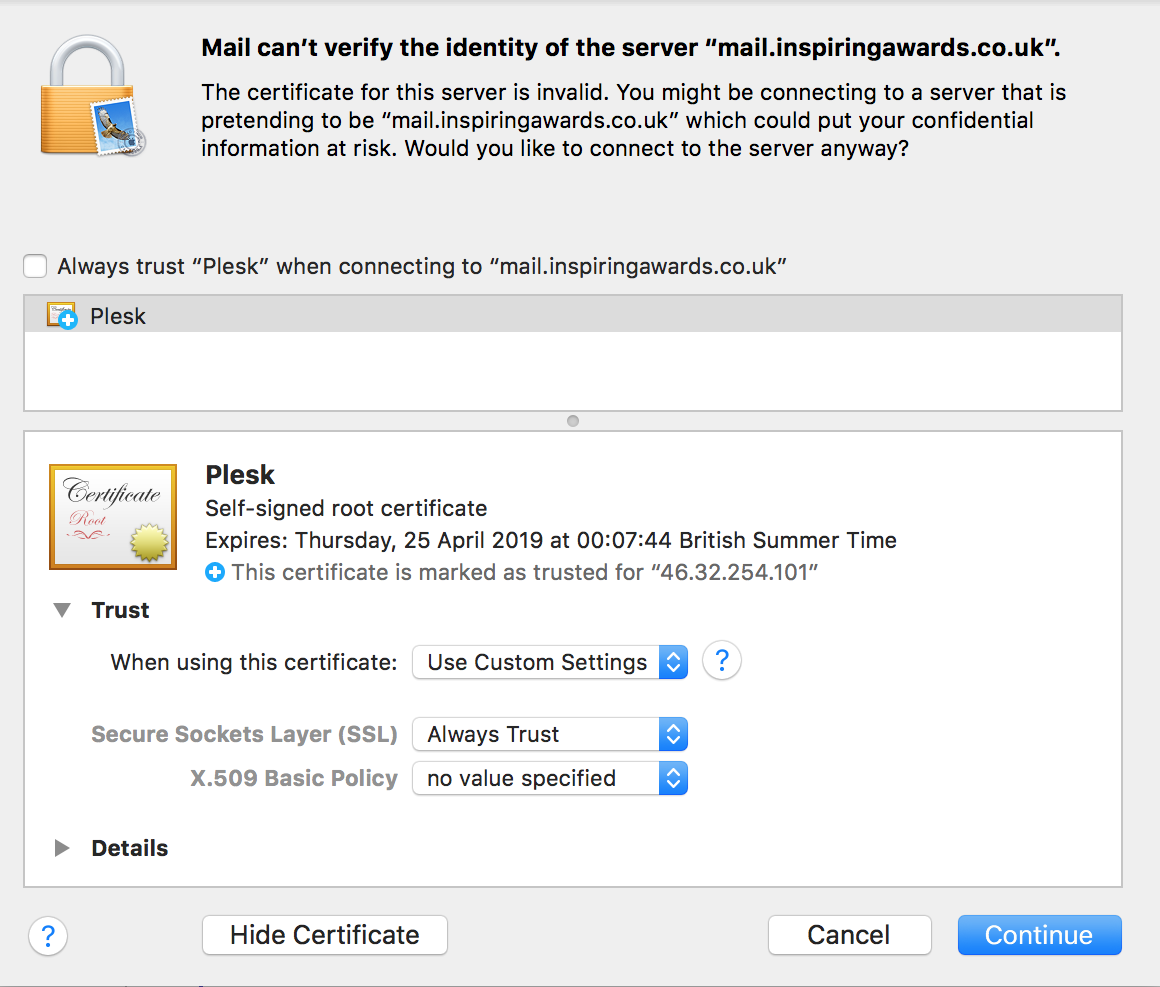This screenshot has height=987, width=1160.
Task: Click the padlock Mail security icon
Action: (92, 95)
